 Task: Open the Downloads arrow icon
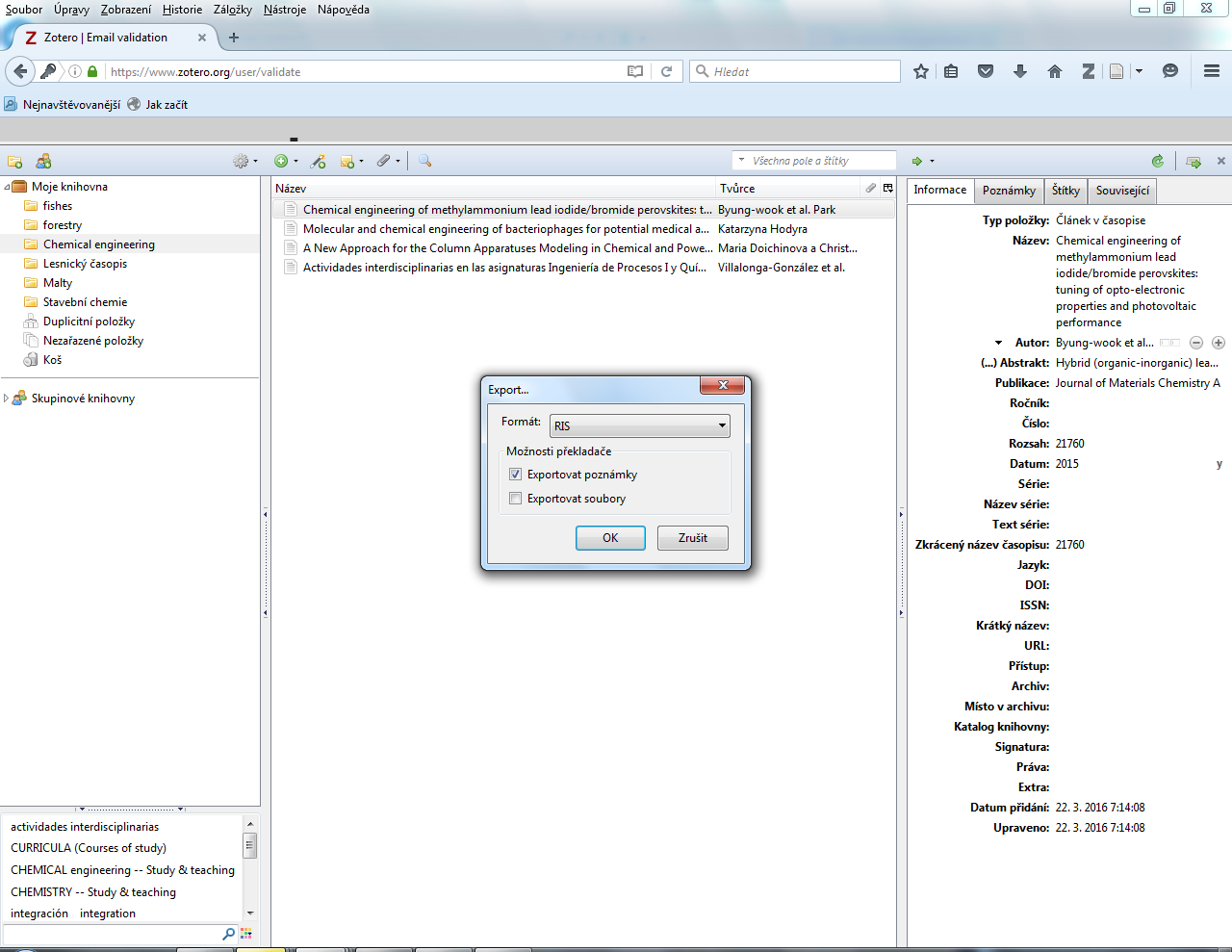1020,71
